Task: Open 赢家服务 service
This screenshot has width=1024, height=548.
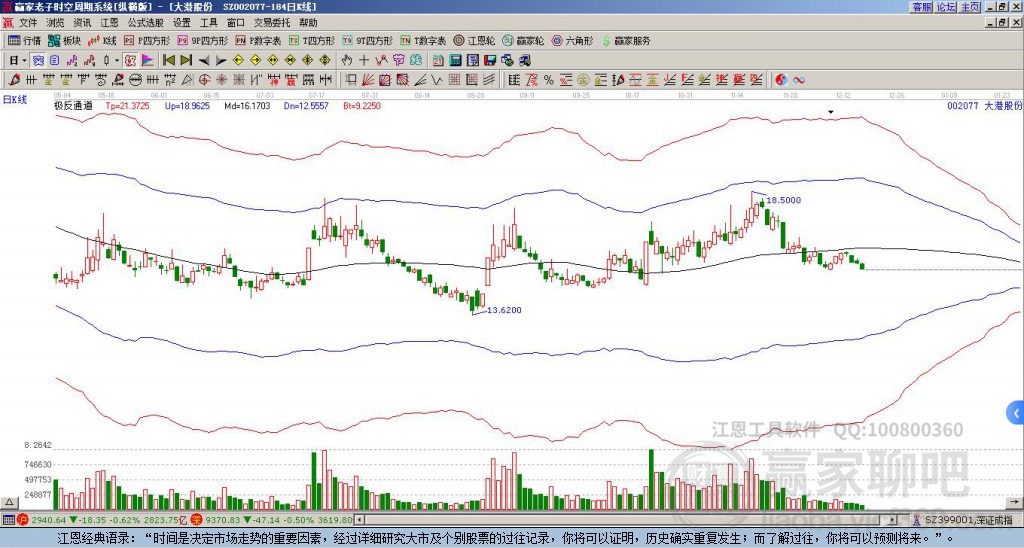Action: click(x=626, y=40)
